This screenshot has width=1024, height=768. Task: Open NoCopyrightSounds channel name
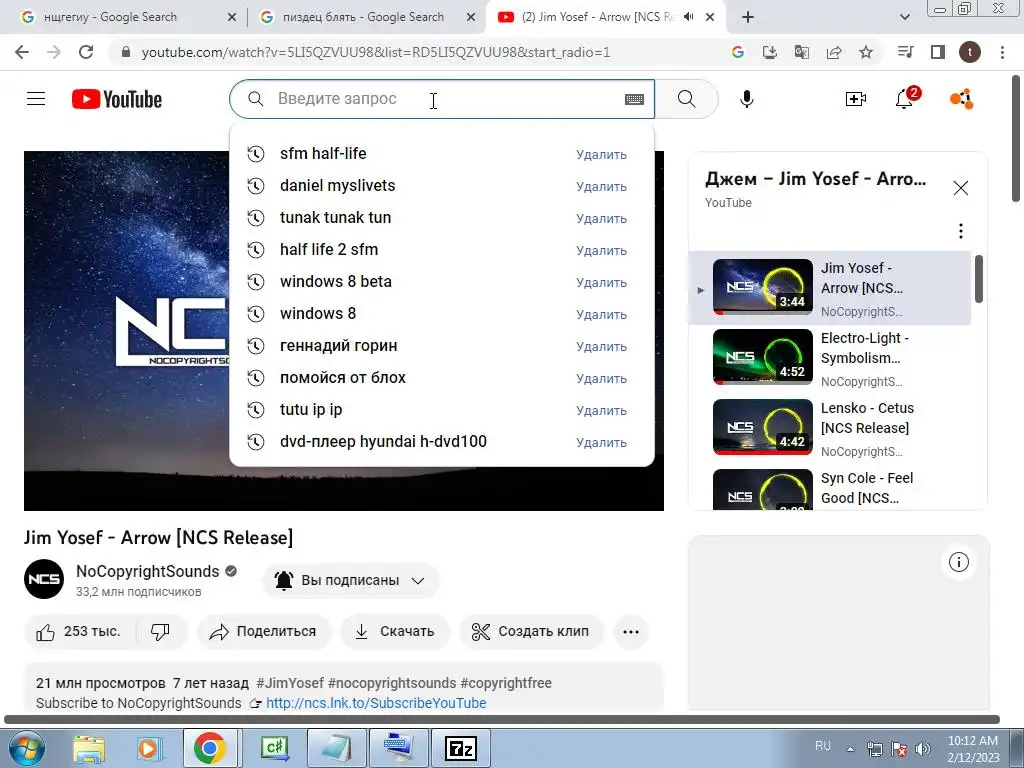click(148, 571)
